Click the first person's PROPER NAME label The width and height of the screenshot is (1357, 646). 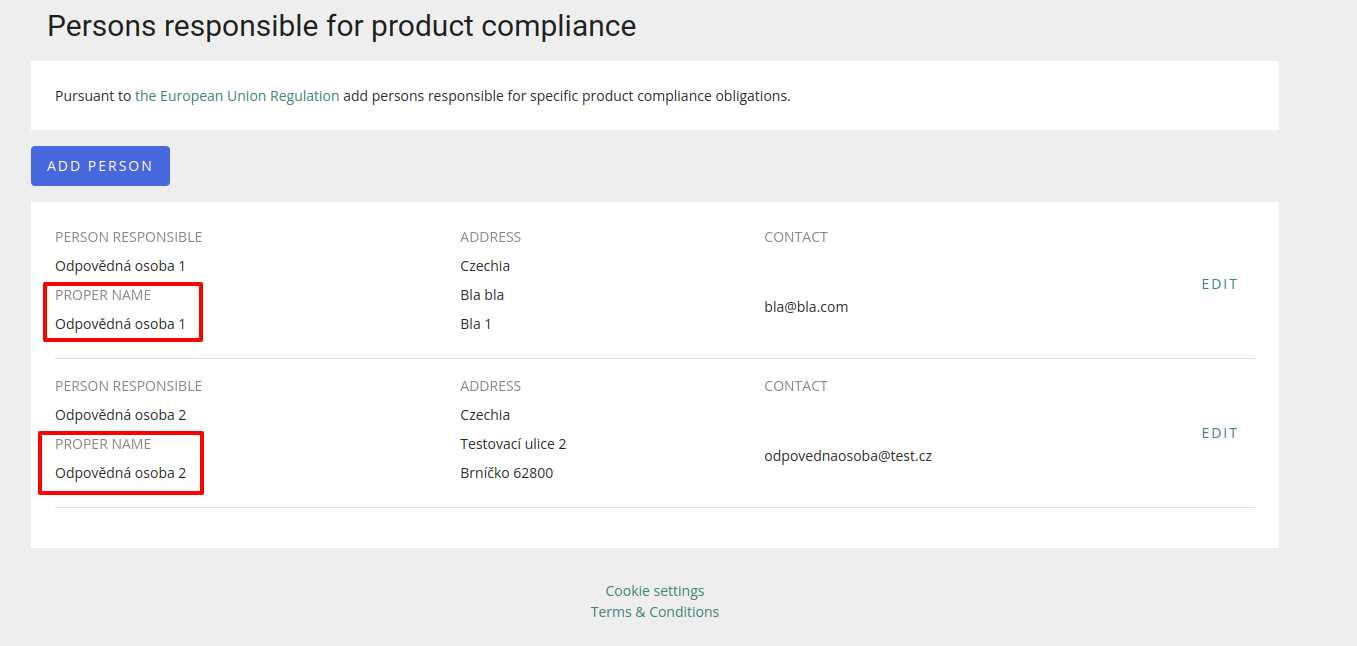coord(103,295)
